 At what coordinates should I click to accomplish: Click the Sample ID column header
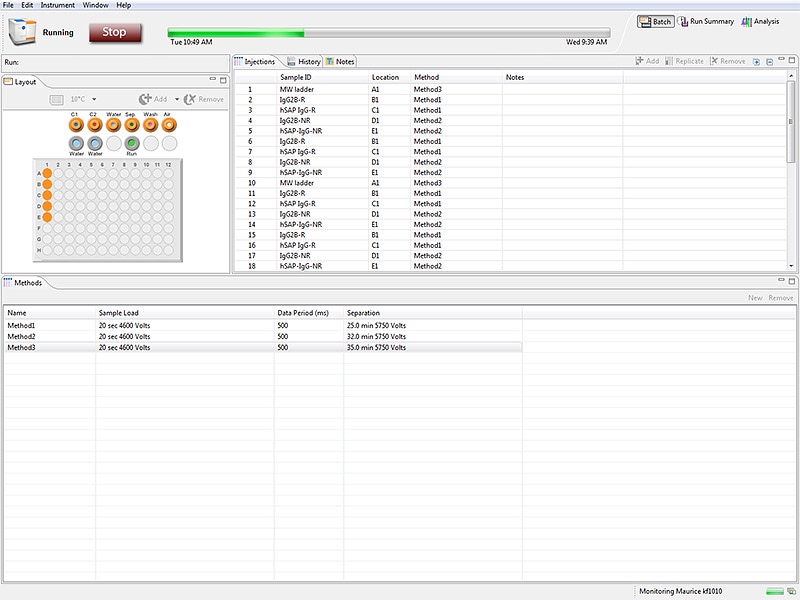(322, 77)
